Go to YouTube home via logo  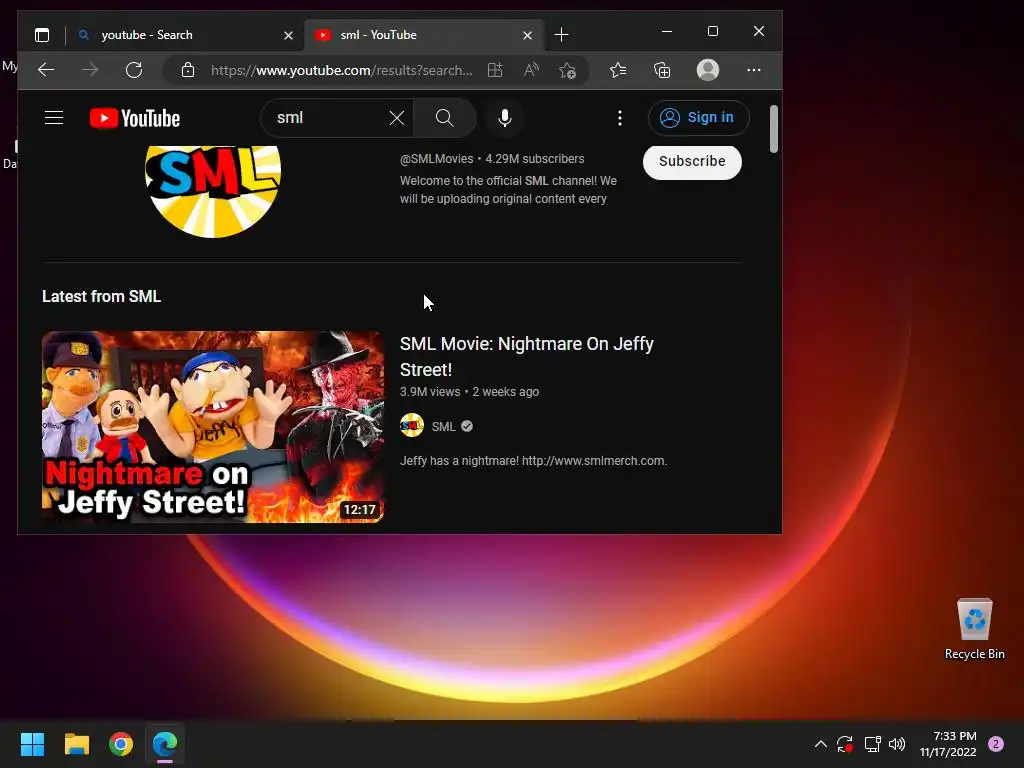(x=135, y=118)
